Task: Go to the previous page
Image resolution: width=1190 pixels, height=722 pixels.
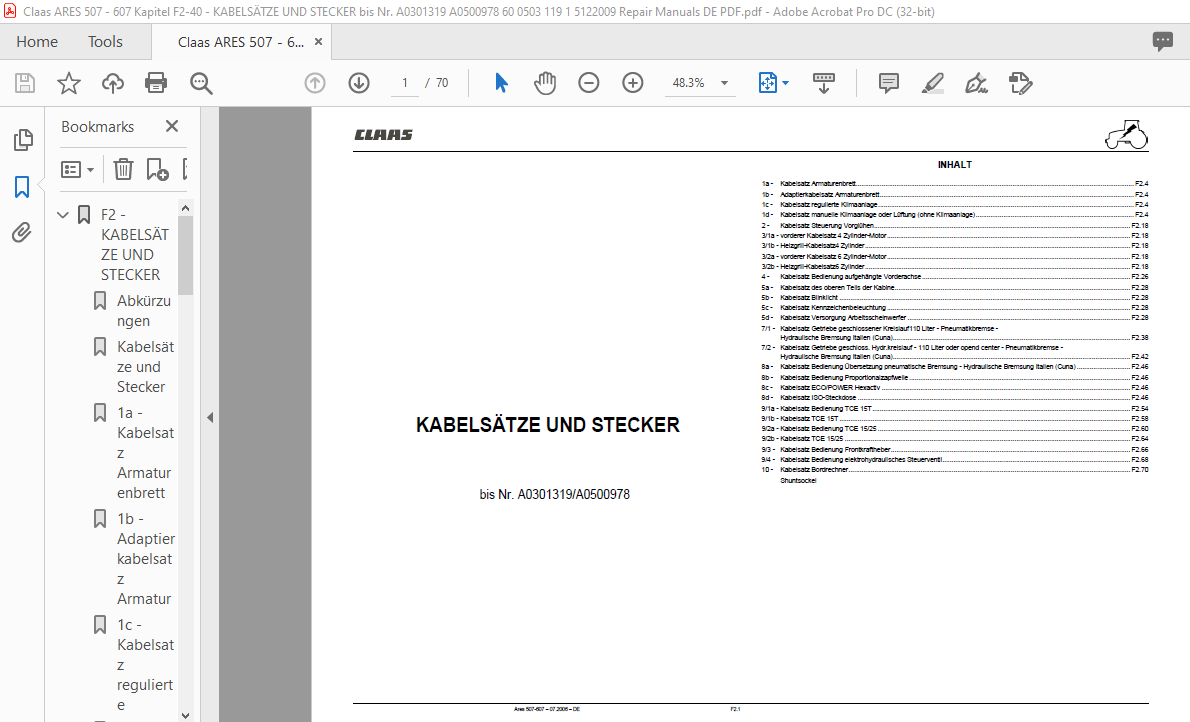Action: tap(315, 83)
